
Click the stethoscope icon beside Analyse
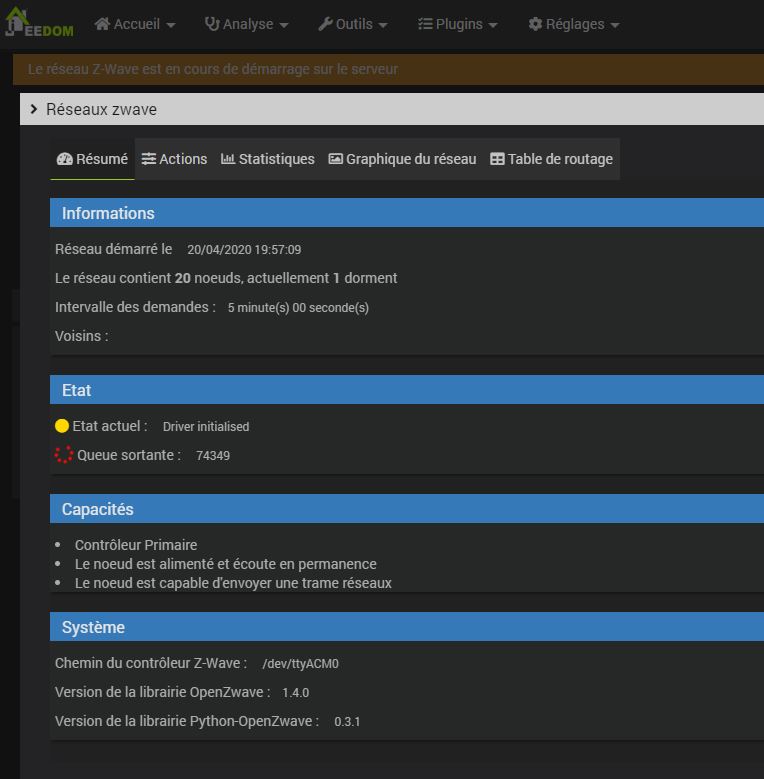(212, 24)
